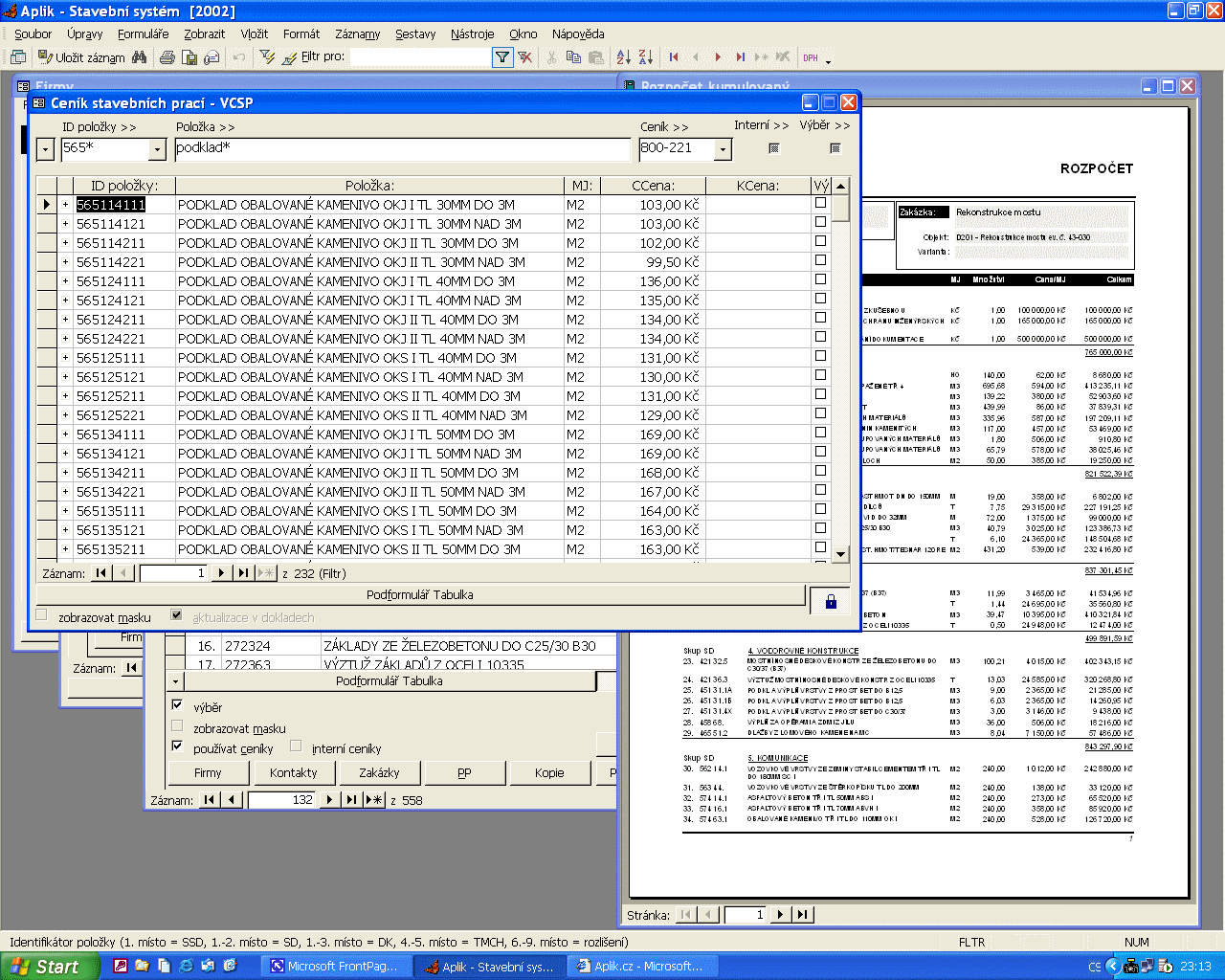Uncheck the 'používat ceníky' checkbox
The image size is (1225, 980).
click(x=177, y=746)
